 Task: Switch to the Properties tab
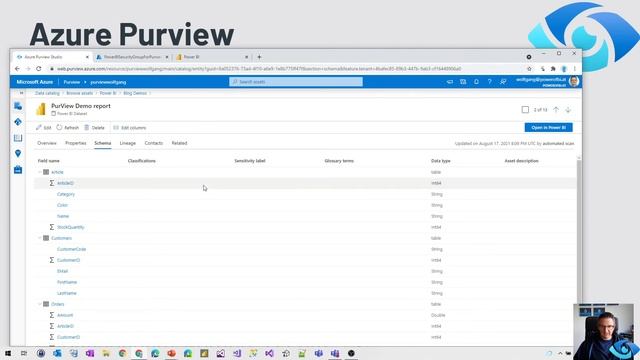(76, 143)
